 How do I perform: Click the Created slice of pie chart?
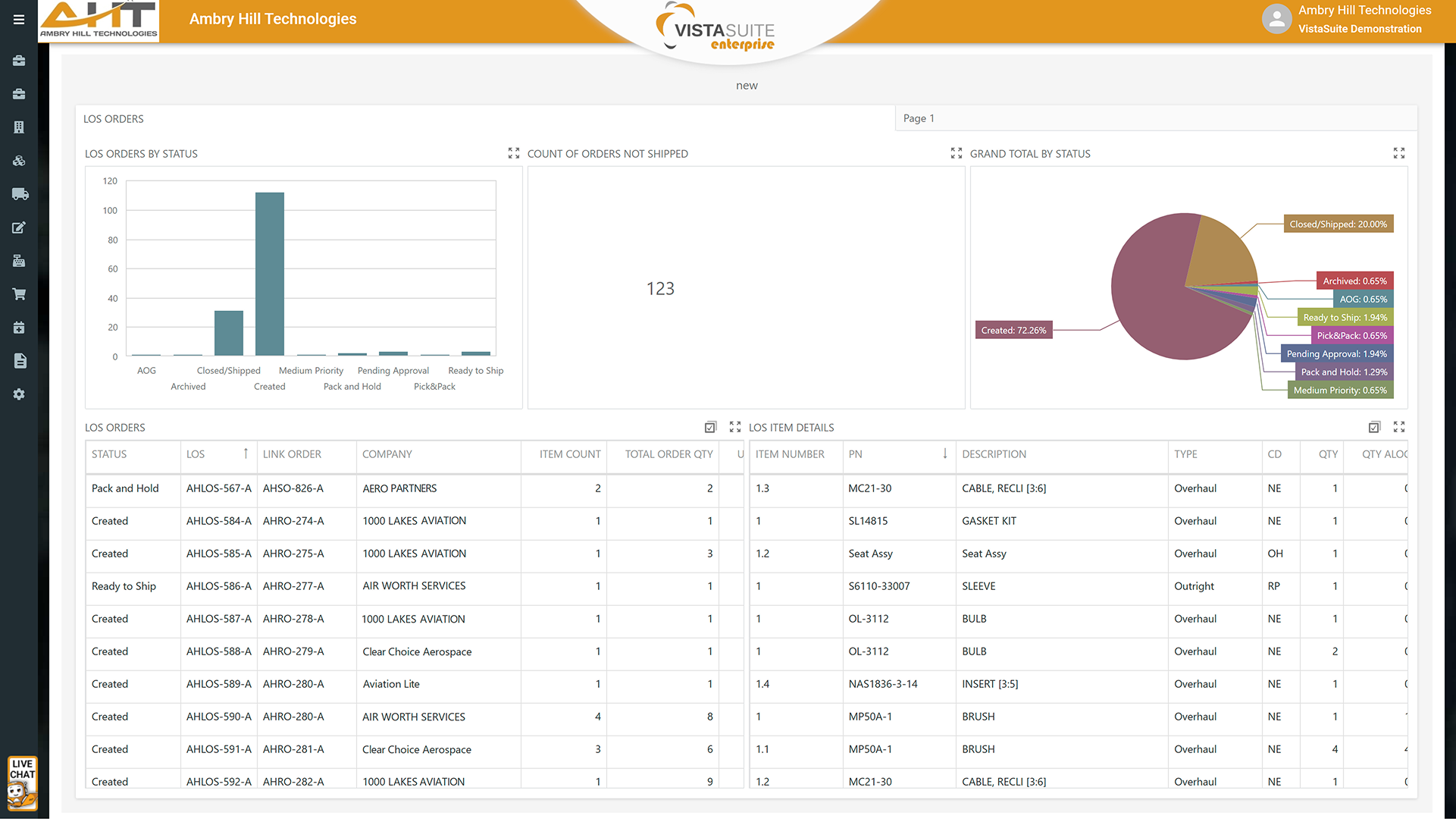[x=1152, y=303]
